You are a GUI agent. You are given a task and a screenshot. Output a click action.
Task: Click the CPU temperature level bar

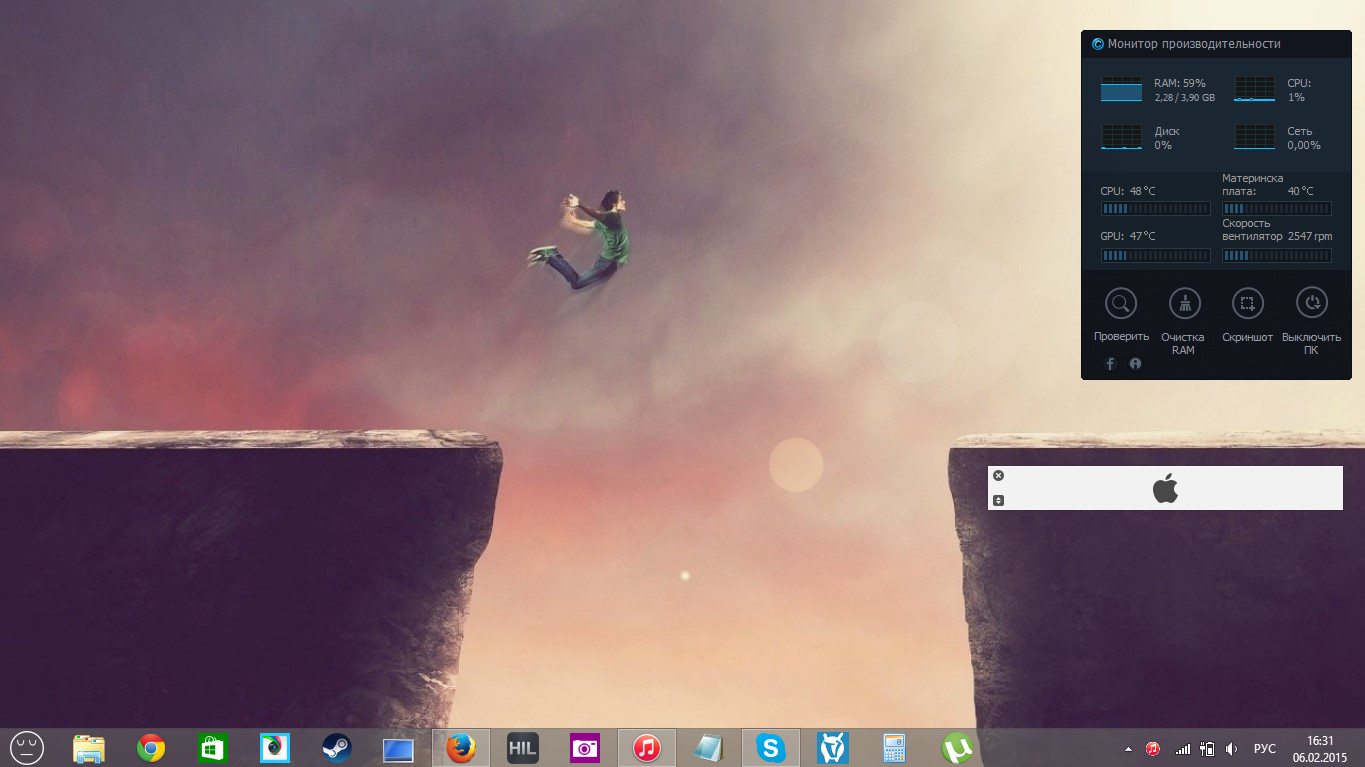tap(1155, 209)
